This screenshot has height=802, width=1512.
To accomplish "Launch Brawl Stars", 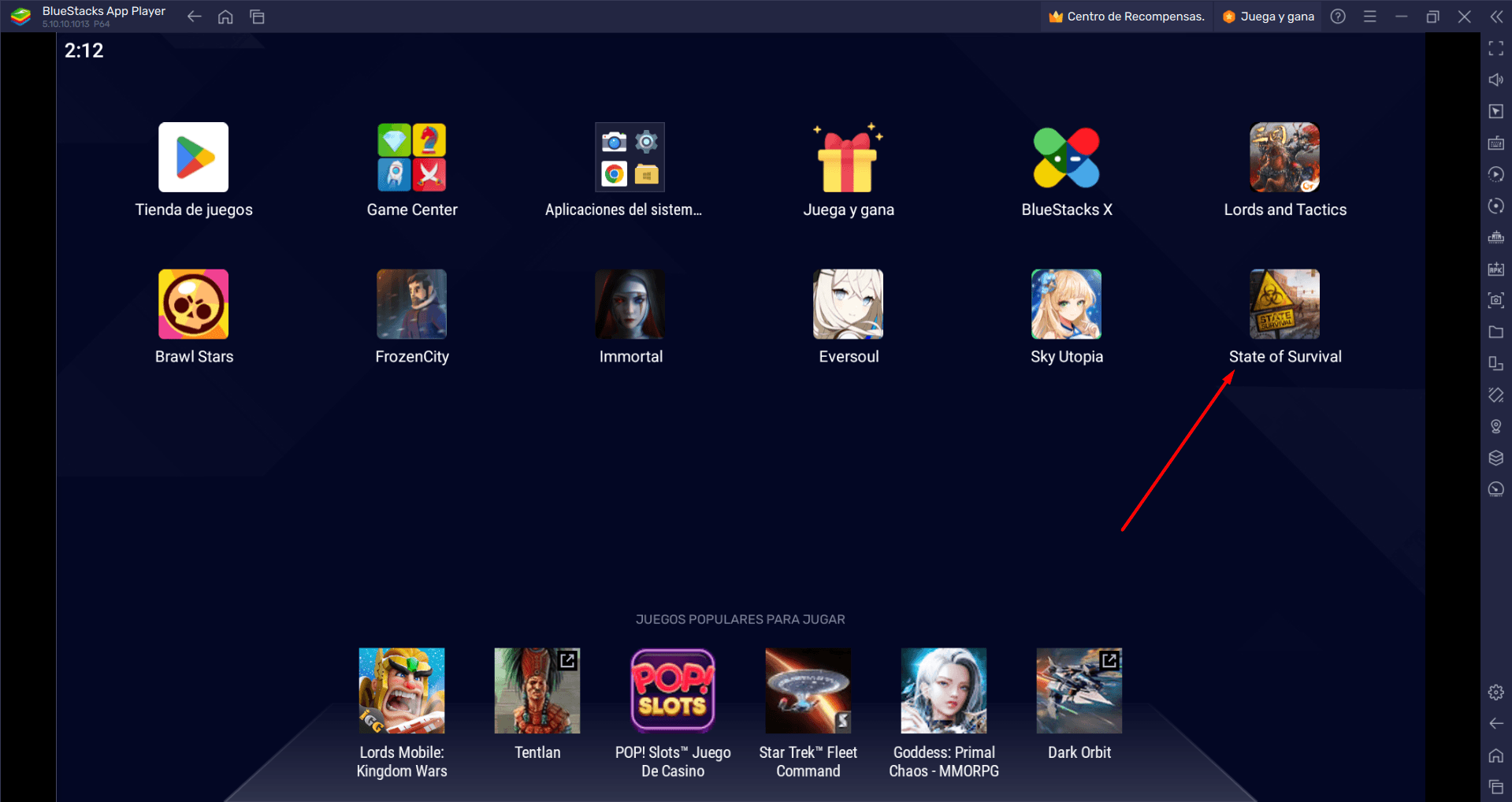I will tap(193, 304).
